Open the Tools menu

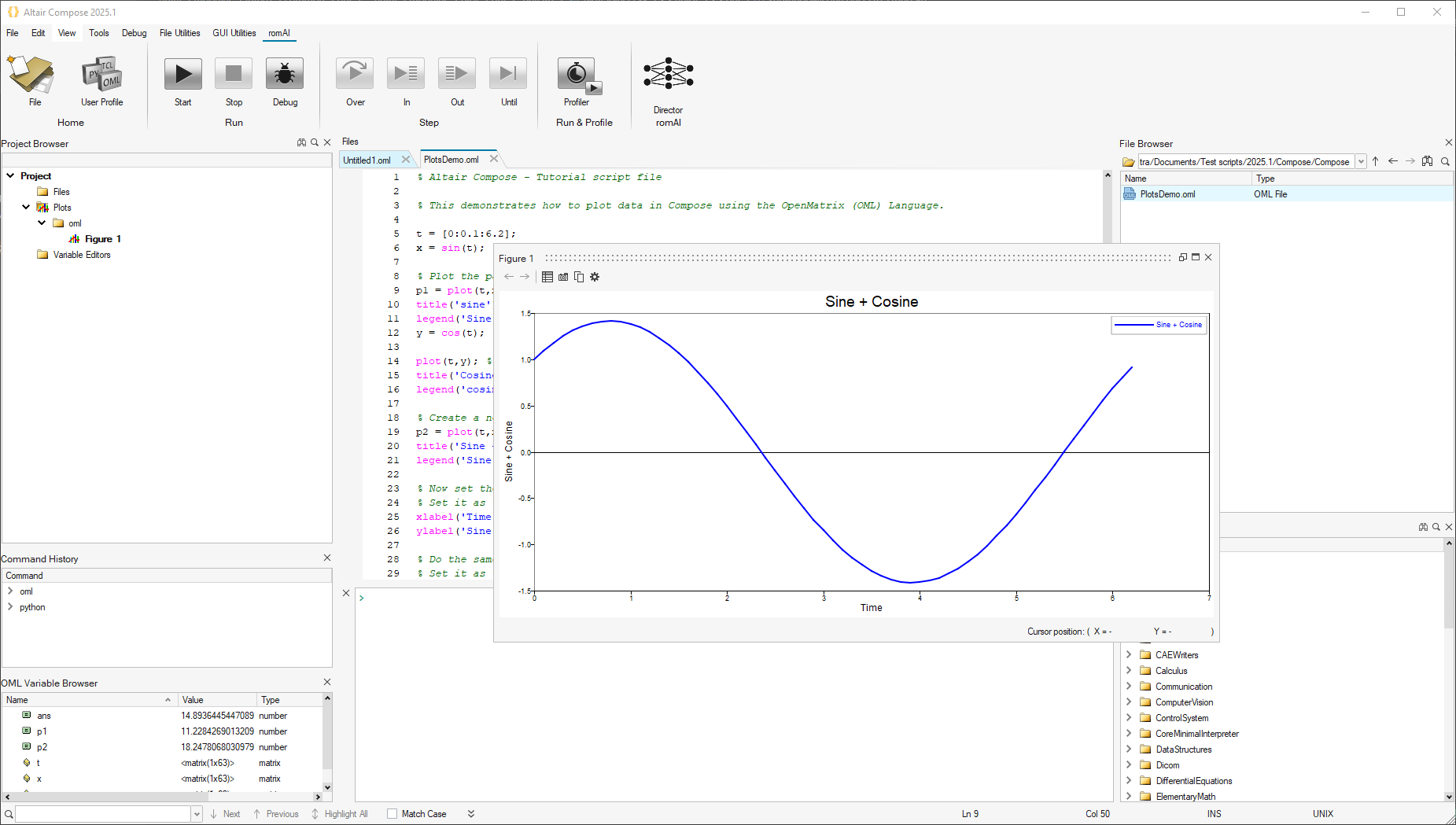(x=99, y=33)
